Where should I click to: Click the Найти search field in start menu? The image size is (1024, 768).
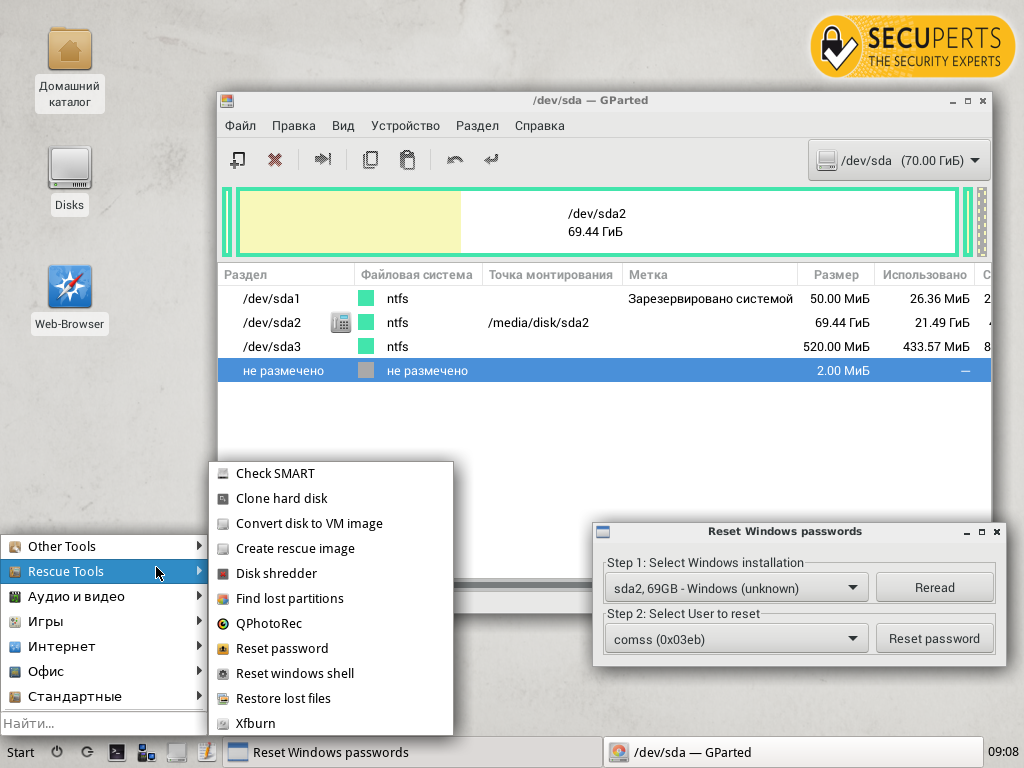point(104,724)
